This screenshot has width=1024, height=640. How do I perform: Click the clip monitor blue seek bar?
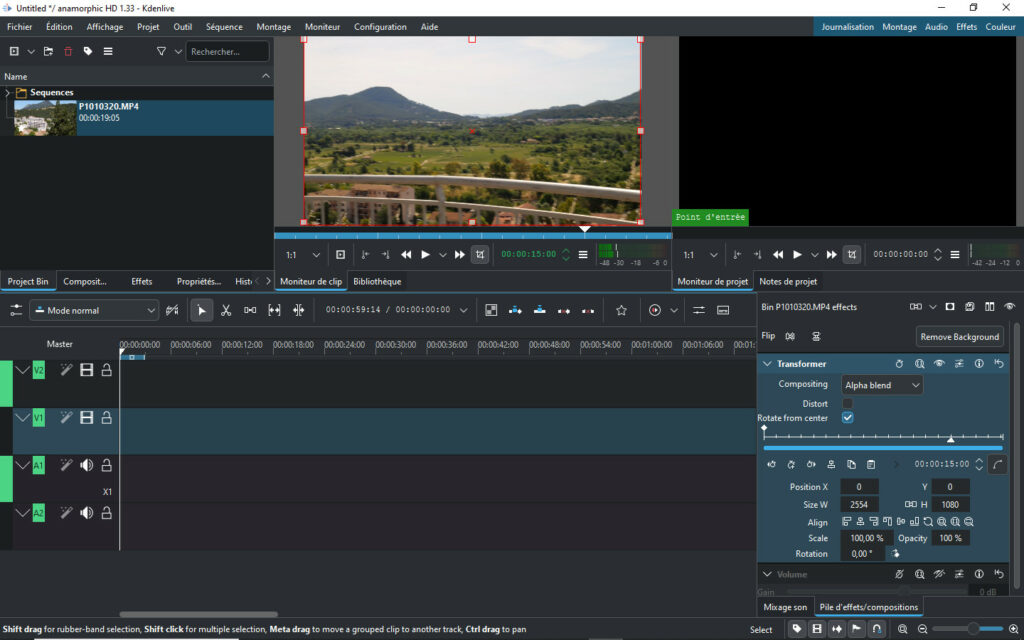[473, 236]
